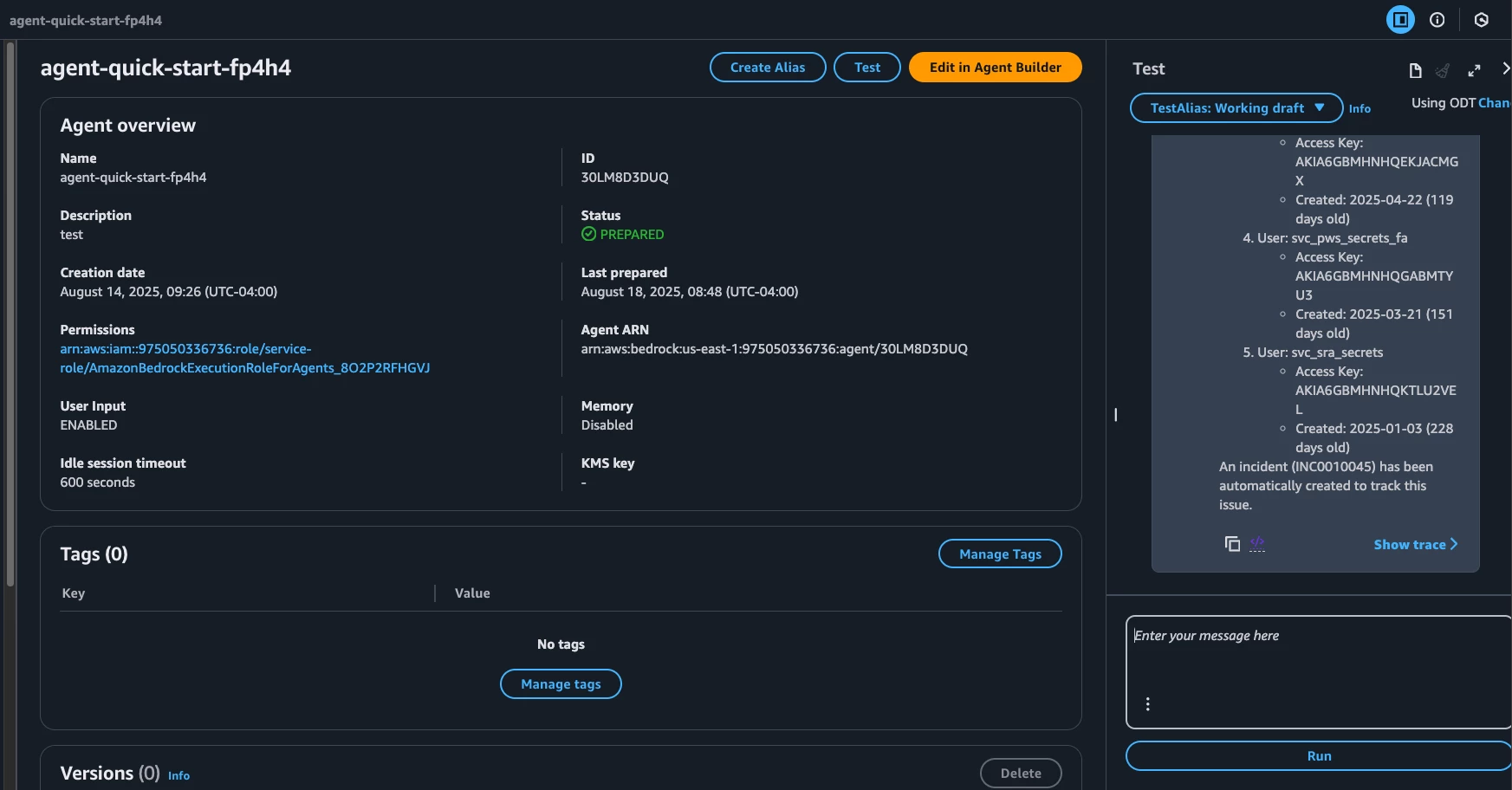Screen dimensions: 1512x790
Task: Click 'User: svc_pws_secrets_fa' list item
Action: (1332, 238)
